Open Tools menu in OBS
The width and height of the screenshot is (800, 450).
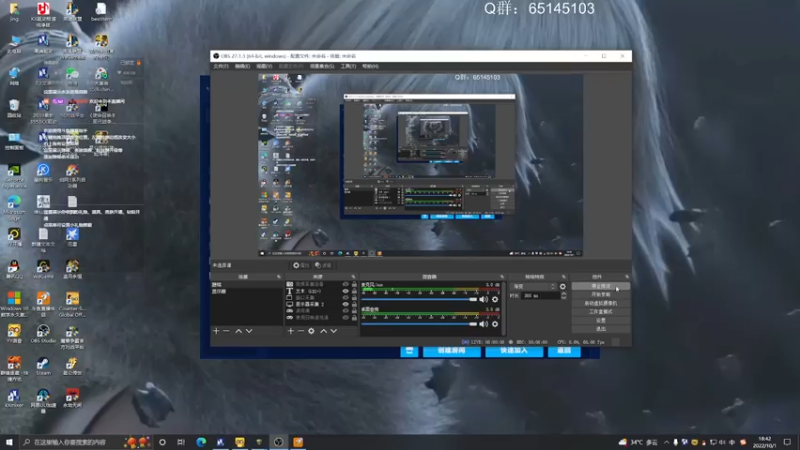click(x=348, y=66)
